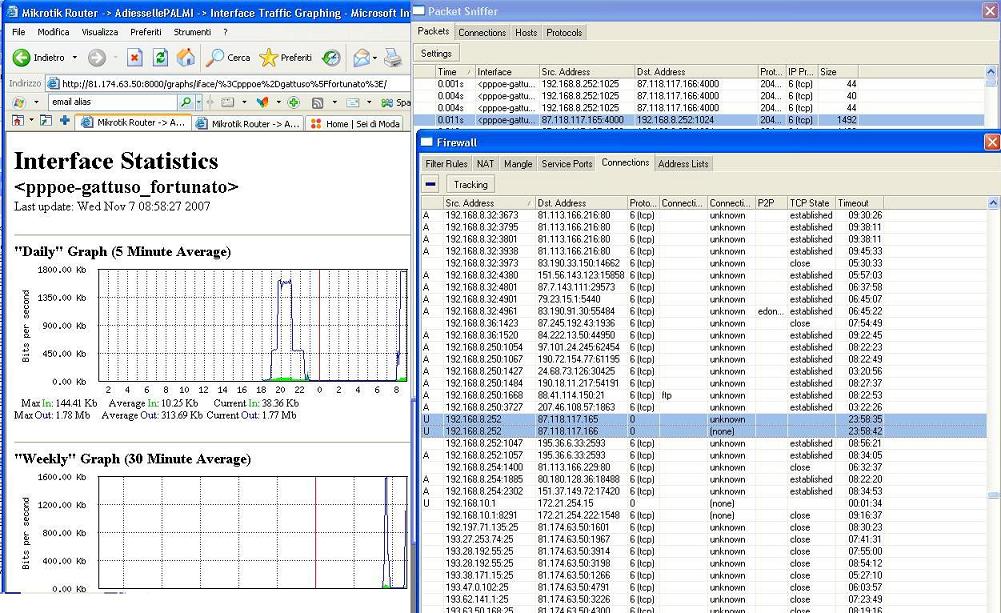
Task: Expand the search box options dropdown arrow
Action: (199, 103)
